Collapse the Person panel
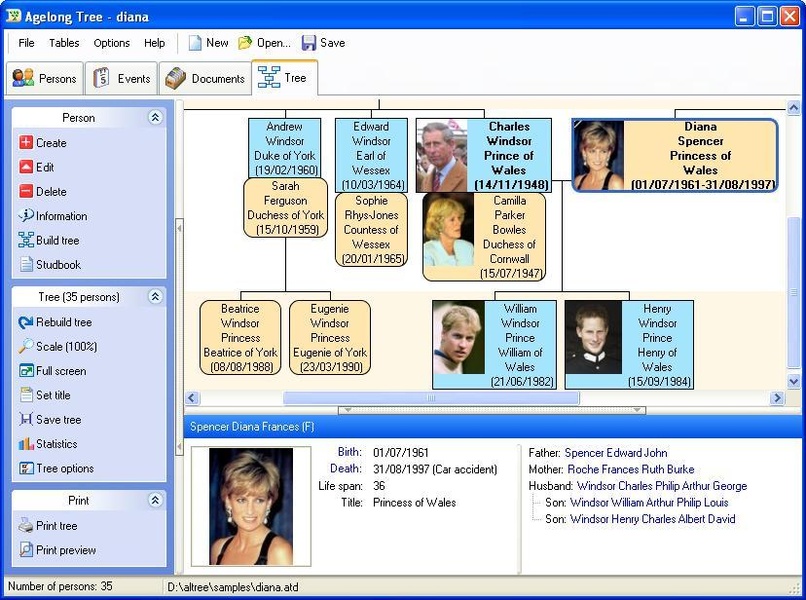The image size is (806, 600). (x=155, y=117)
